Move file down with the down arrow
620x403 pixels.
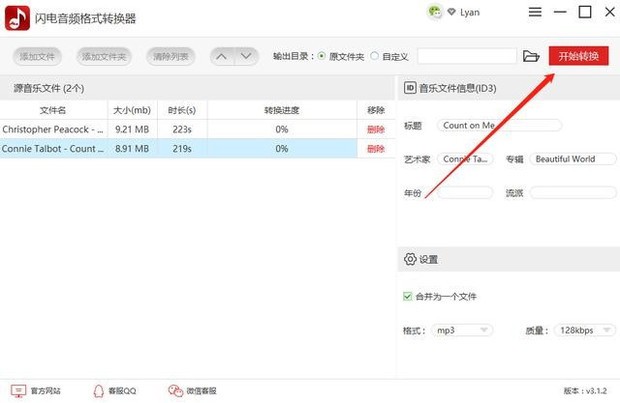[x=246, y=56]
